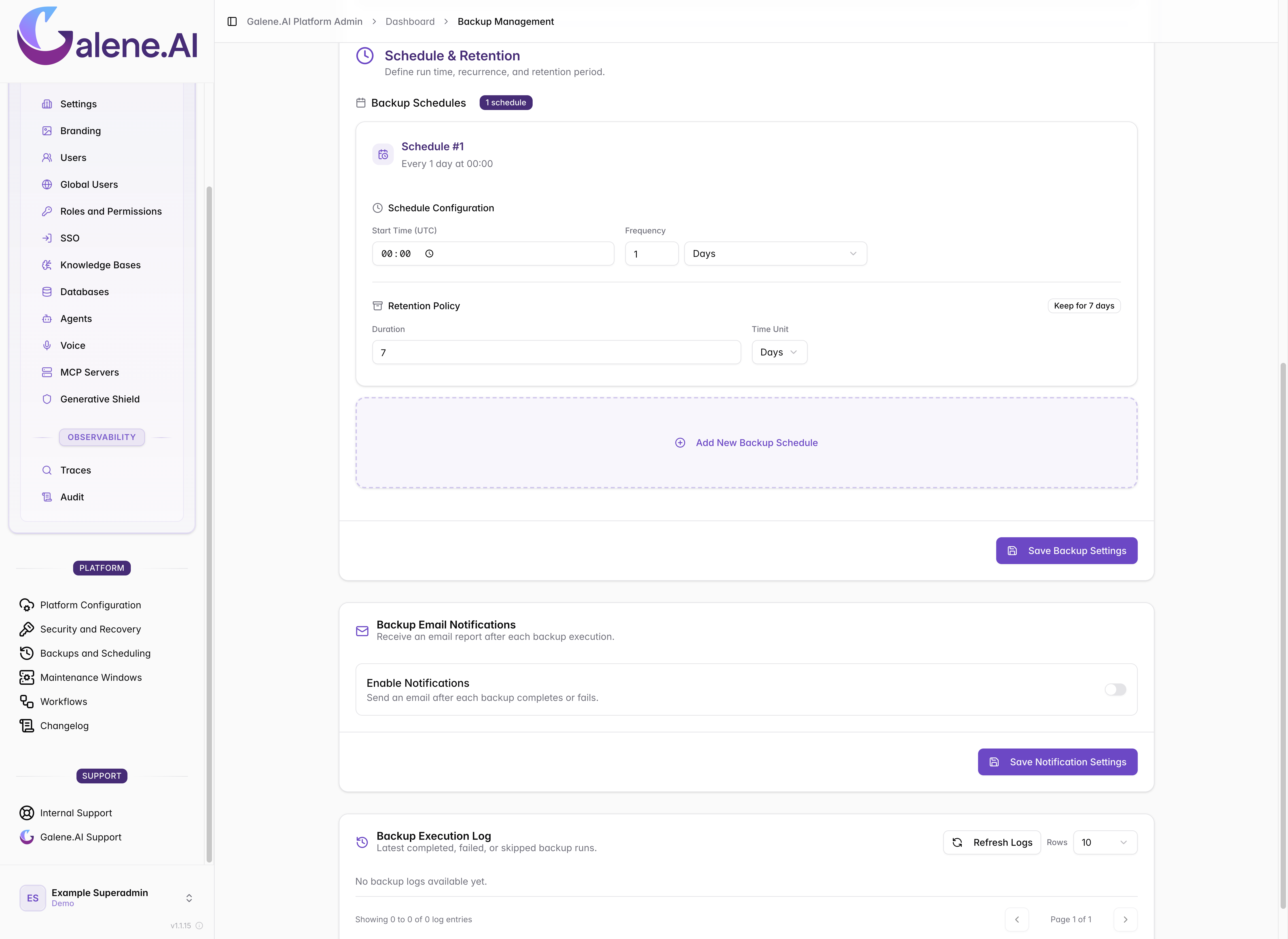
Task: Toggle the sidebar panel icon
Action: [232, 22]
